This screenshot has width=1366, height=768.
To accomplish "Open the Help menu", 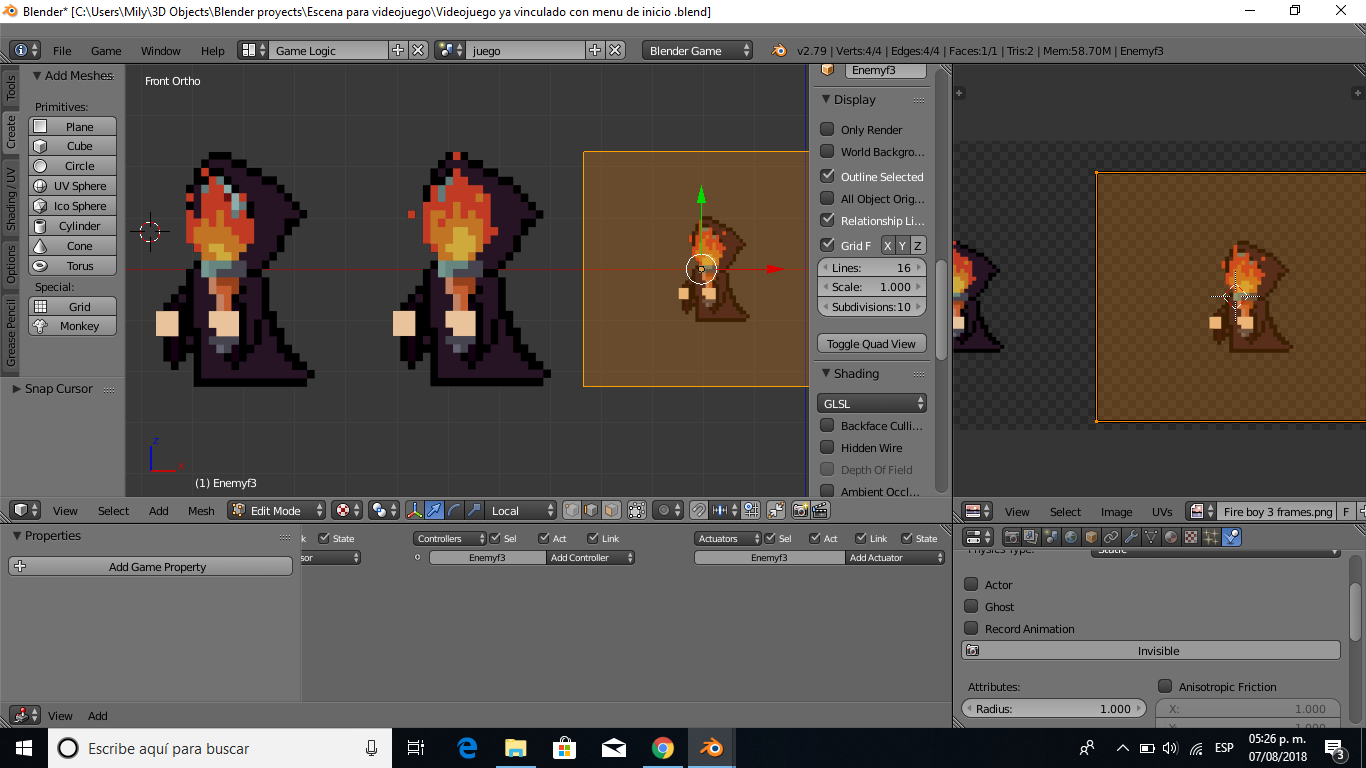I will point(213,50).
